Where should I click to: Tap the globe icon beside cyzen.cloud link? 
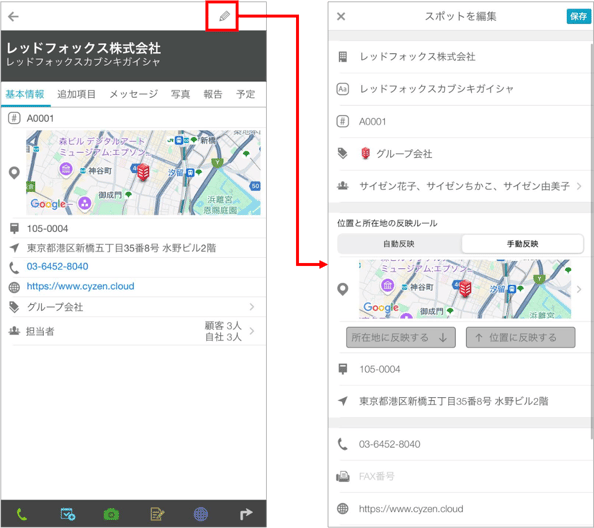(14, 287)
